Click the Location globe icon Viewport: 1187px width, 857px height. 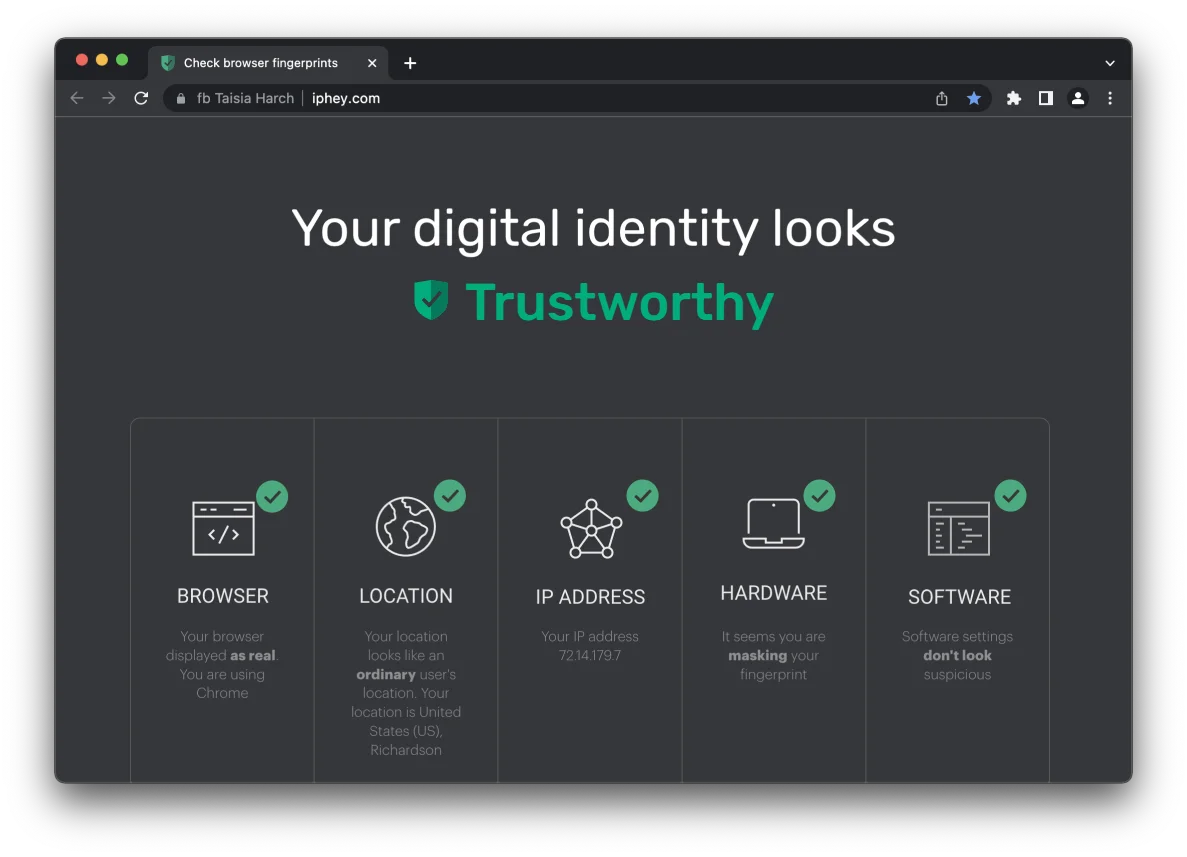point(406,527)
